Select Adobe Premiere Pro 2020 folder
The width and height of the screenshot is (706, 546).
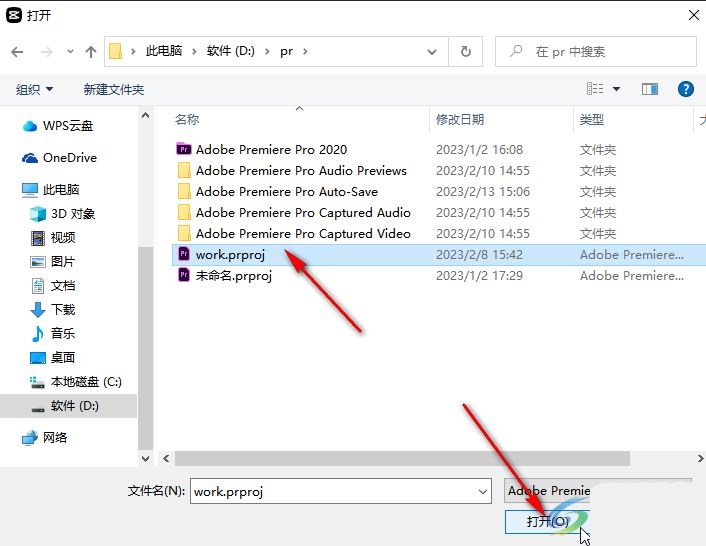point(272,149)
